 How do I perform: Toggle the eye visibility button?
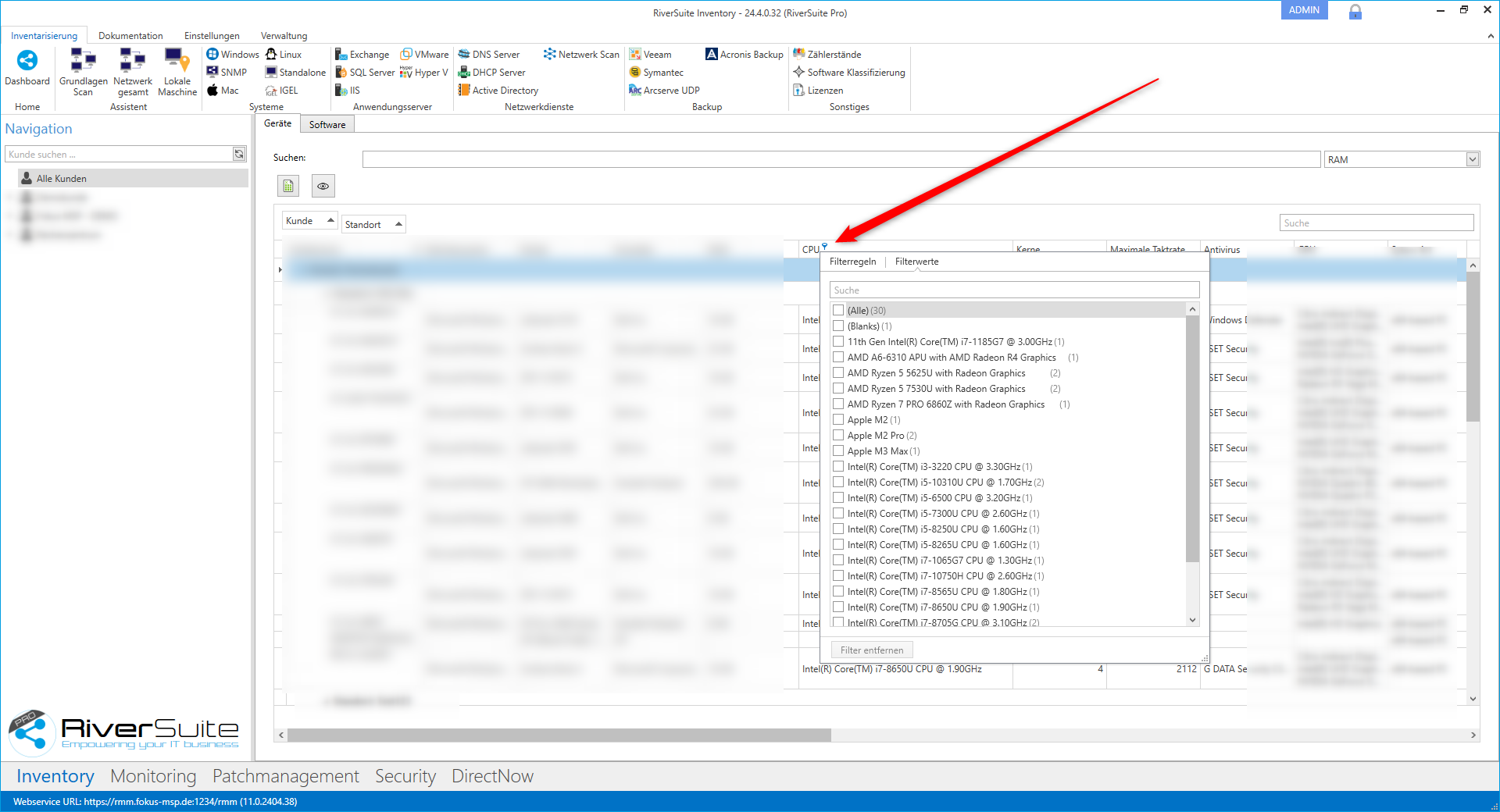(x=323, y=186)
